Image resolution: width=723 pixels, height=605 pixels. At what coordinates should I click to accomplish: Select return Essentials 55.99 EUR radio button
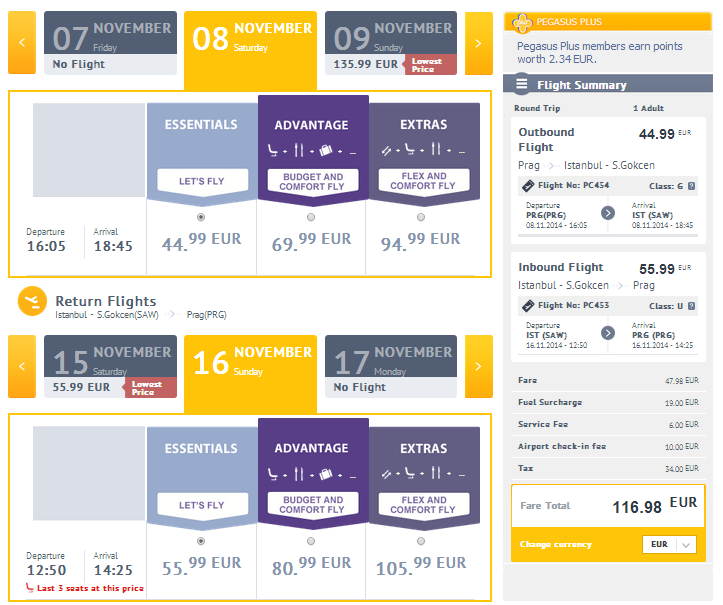coord(201,541)
